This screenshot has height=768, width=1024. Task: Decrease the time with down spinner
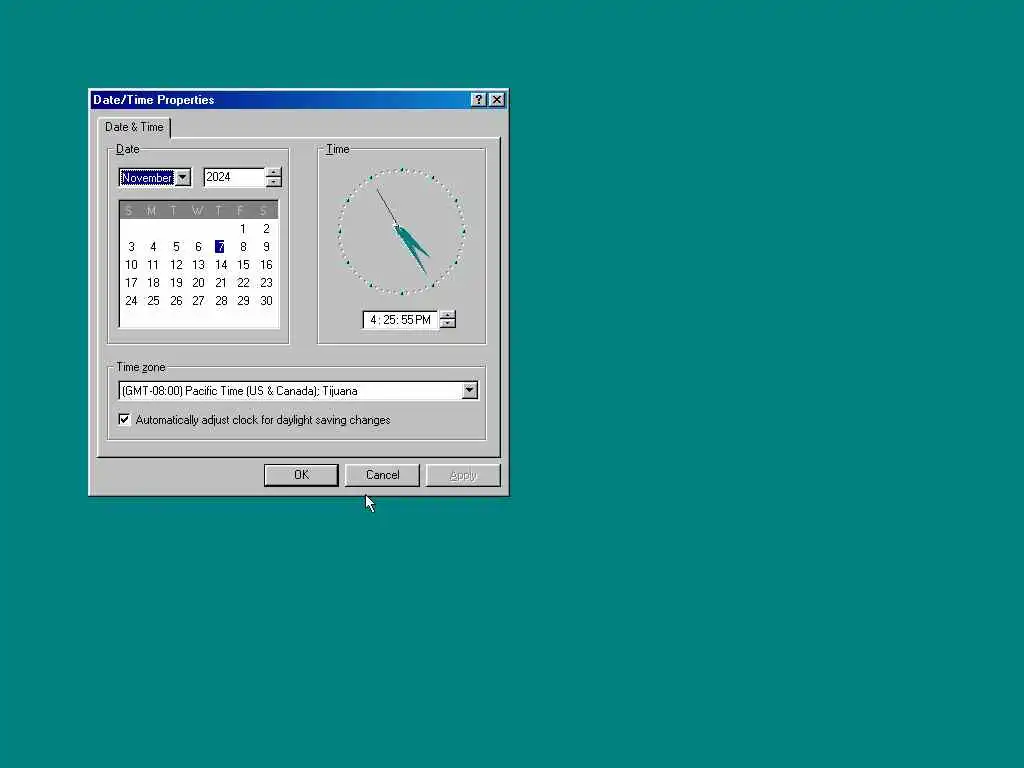click(x=447, y=325)
